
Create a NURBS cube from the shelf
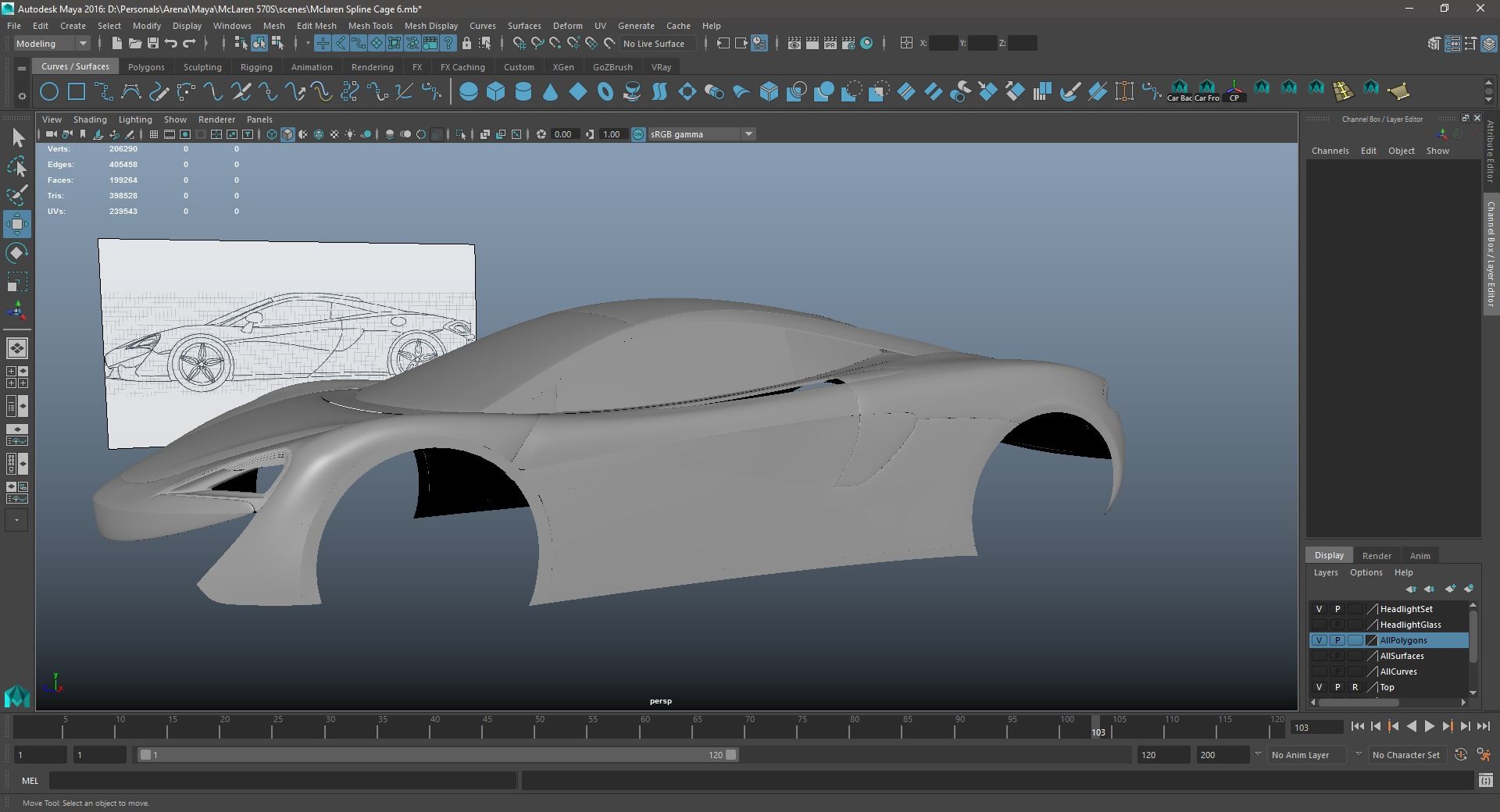496,92
